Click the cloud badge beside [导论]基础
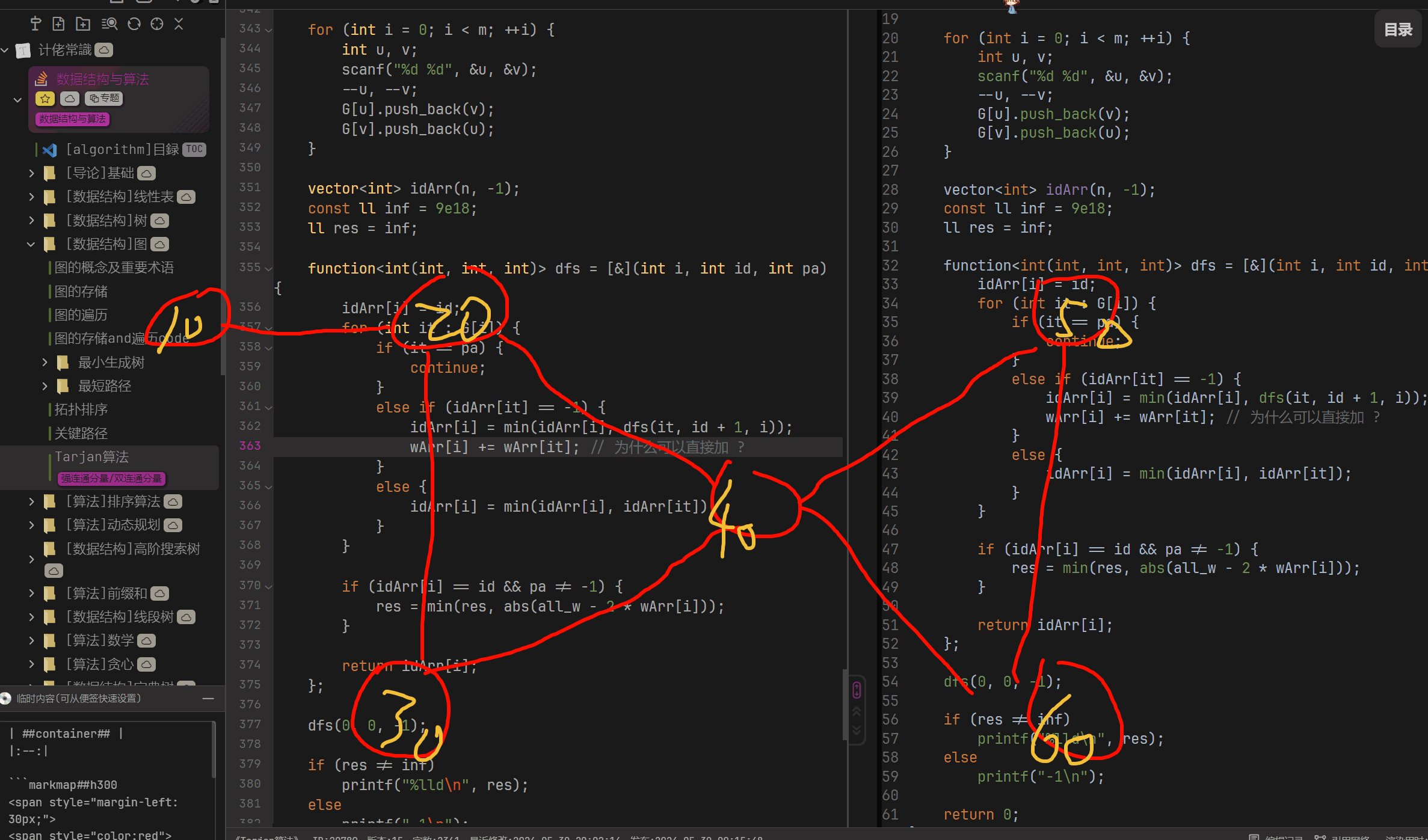The height and width of the screenshot is (840, 1428). (147, 173)
